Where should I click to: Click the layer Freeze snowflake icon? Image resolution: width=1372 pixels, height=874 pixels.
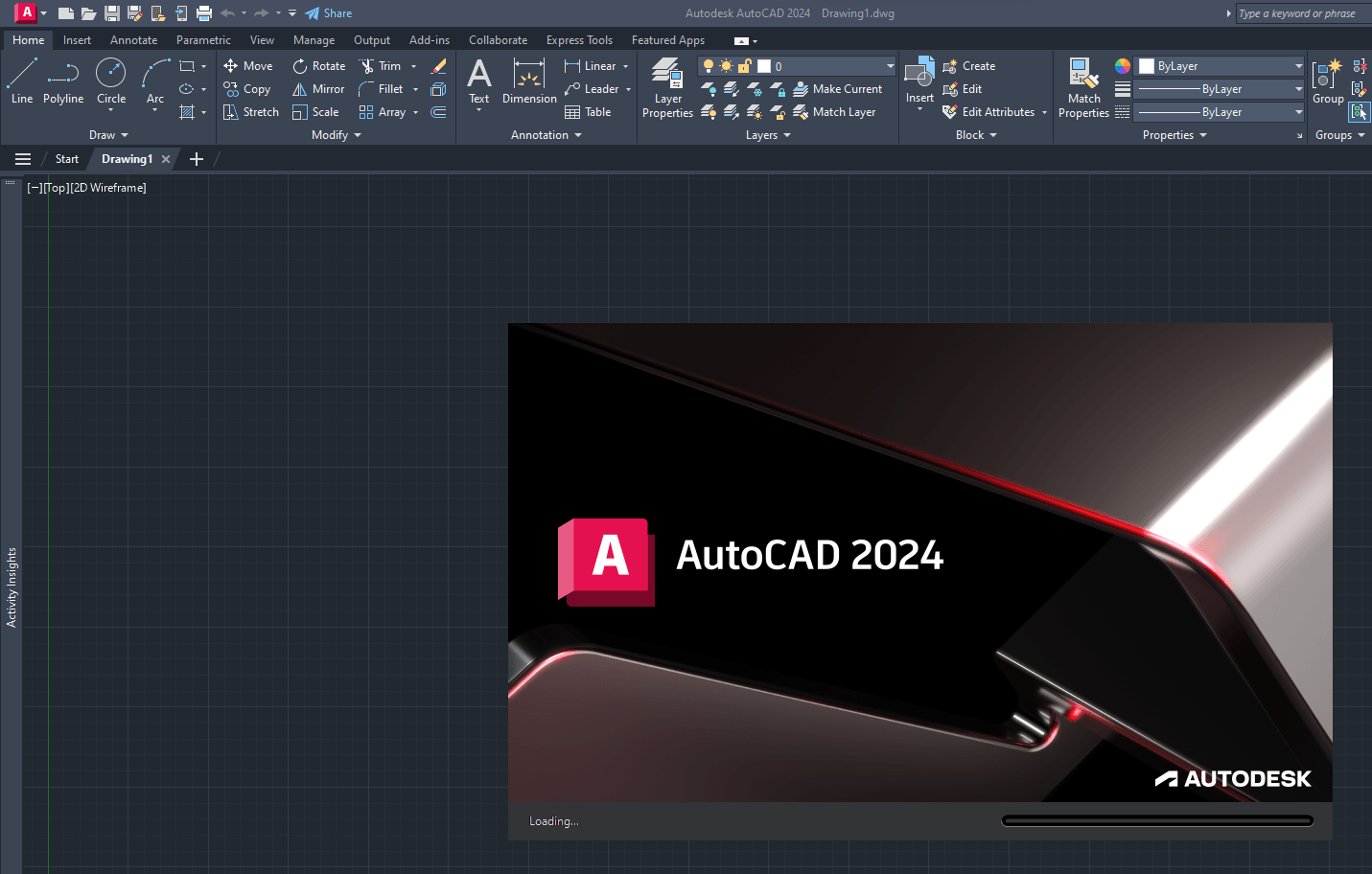[755, 89]
